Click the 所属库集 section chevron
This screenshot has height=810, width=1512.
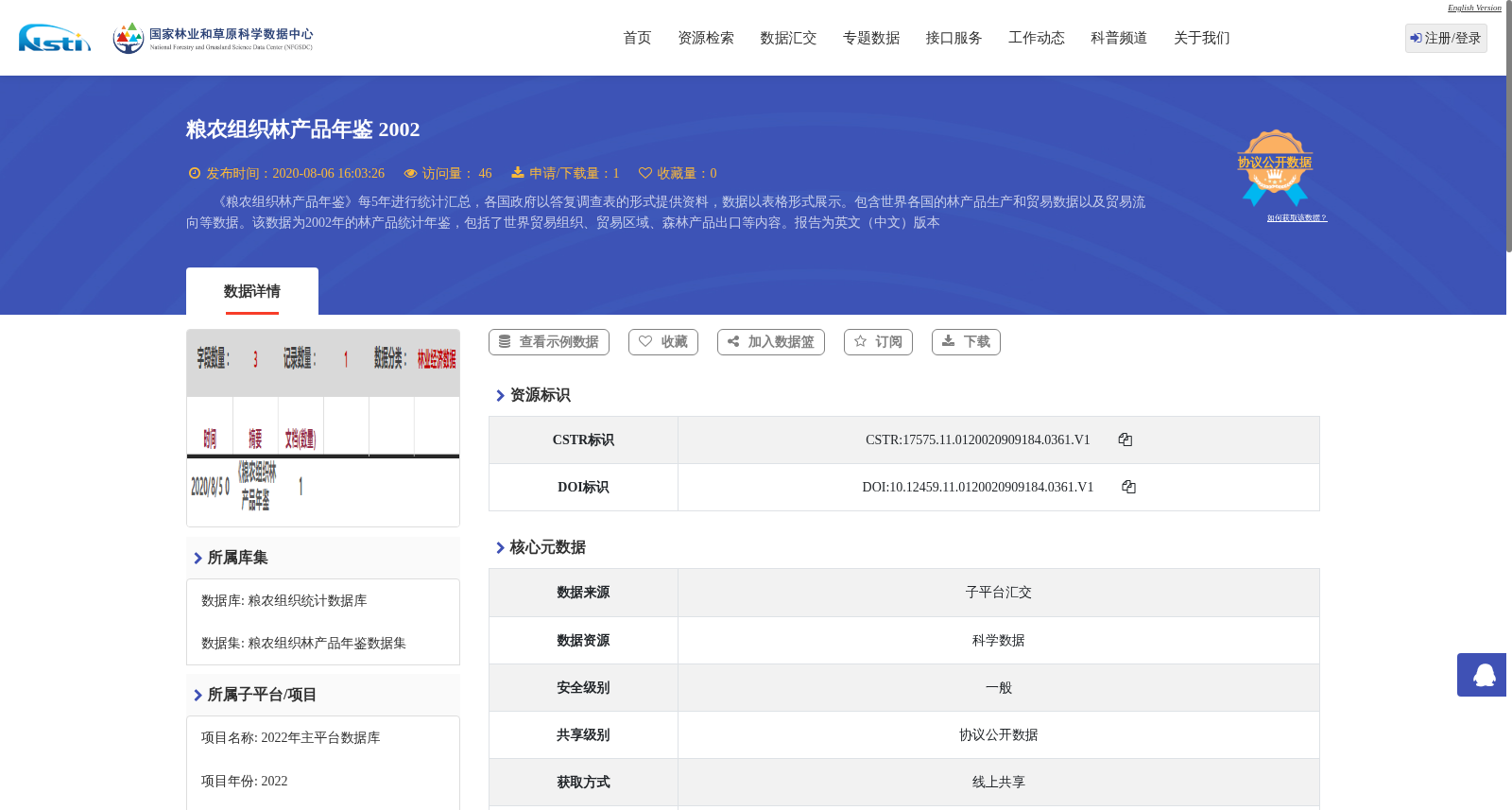(198, 559)
